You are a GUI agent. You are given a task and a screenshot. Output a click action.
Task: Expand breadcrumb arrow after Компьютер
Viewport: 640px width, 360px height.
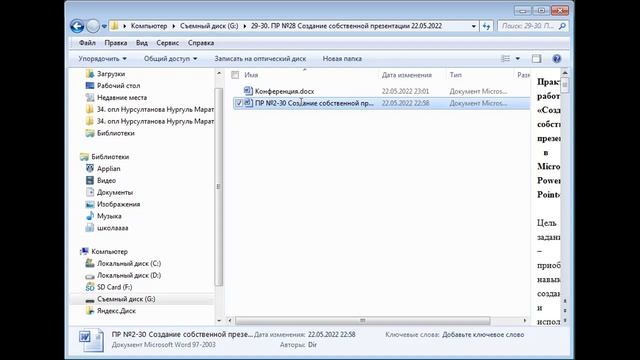tap(173, 26)
